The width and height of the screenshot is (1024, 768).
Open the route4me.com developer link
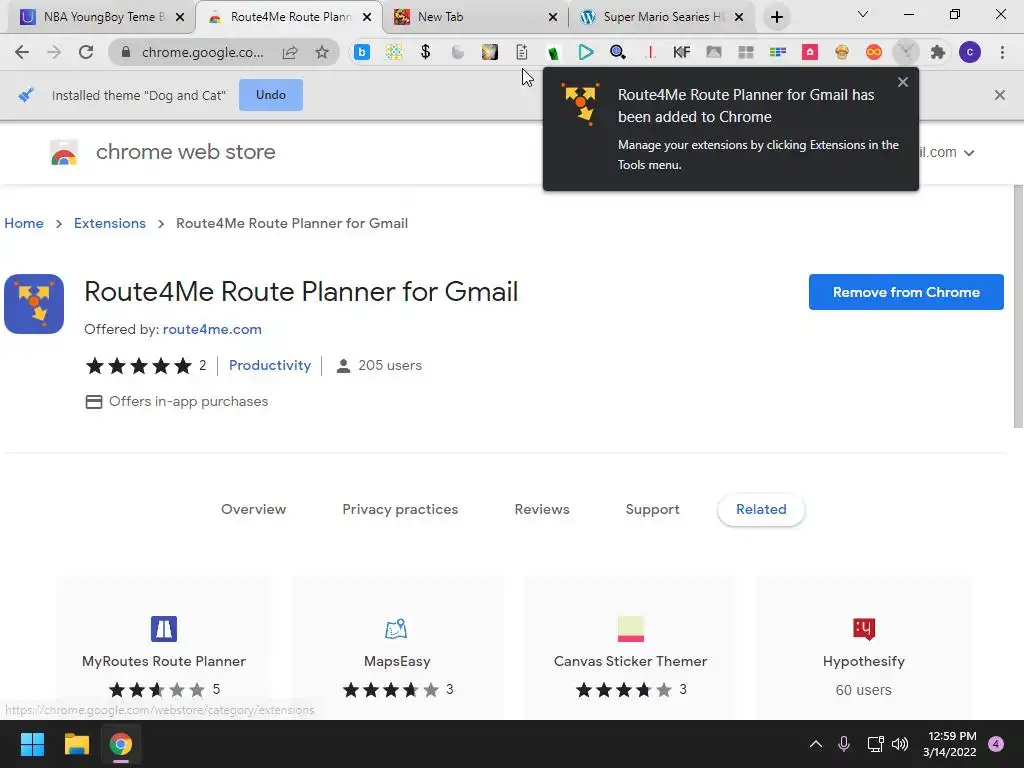(x=212, y=329)
